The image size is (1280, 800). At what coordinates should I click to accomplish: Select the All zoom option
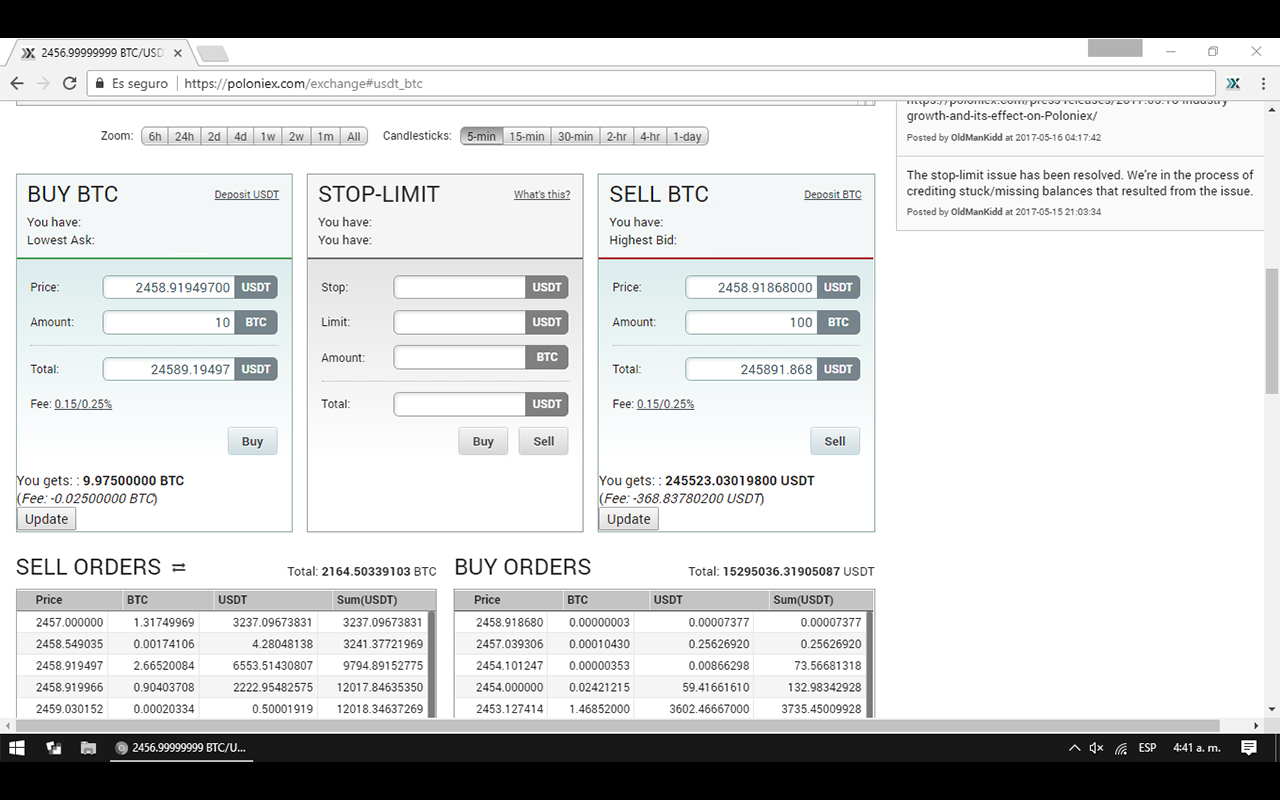click(354, 136)
